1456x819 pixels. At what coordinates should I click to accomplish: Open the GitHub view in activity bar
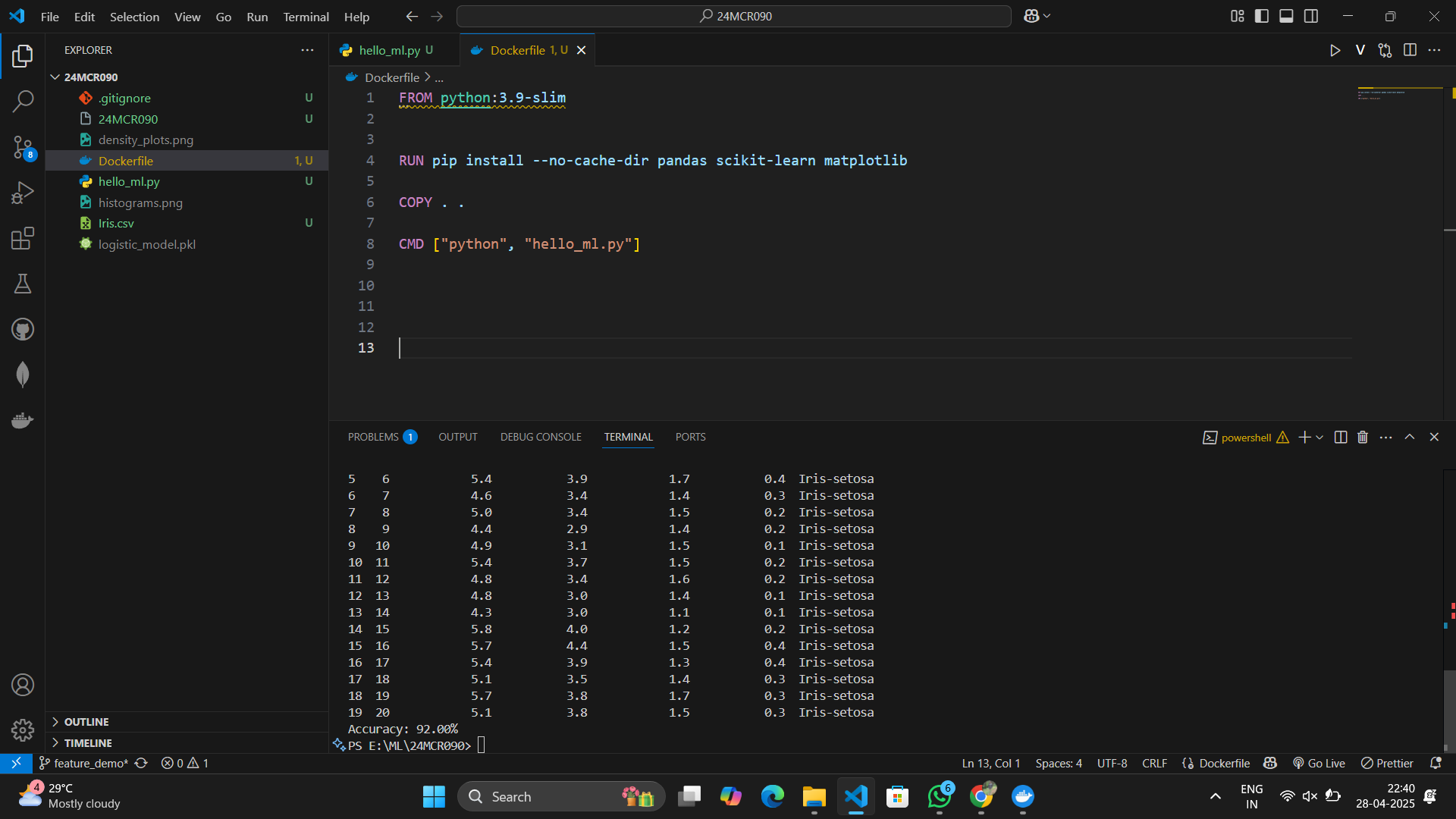[23, 329]
